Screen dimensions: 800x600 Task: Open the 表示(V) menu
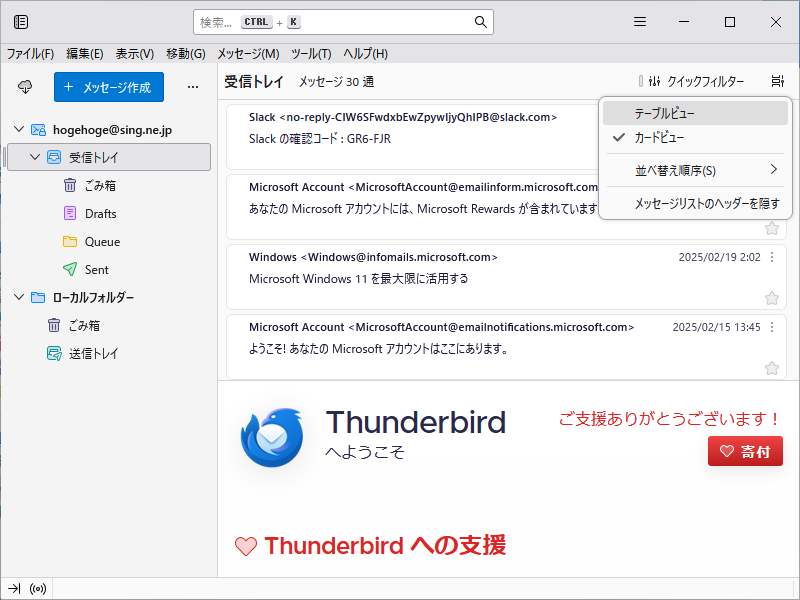pos(135,54)
